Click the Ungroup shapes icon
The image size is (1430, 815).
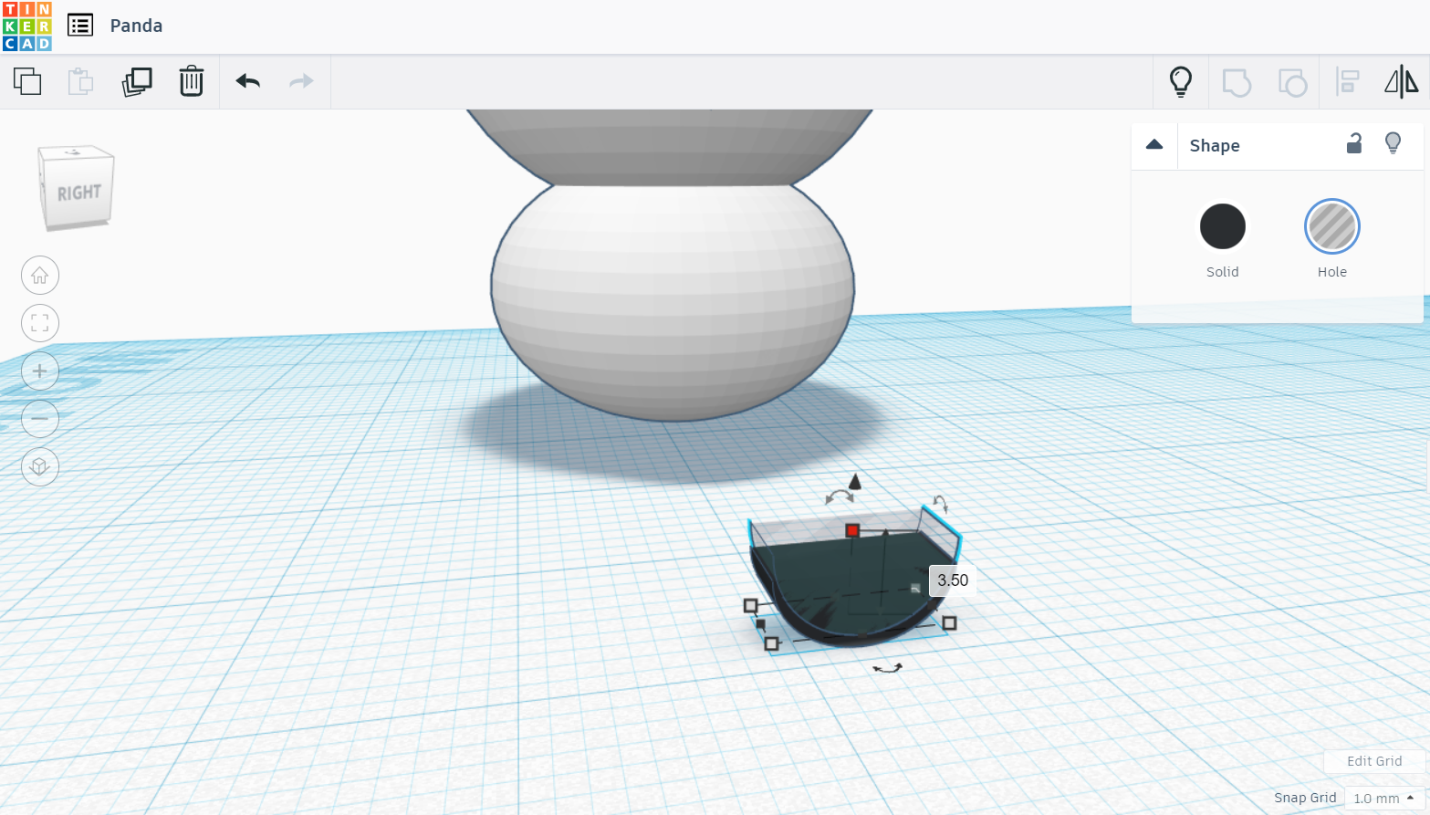[x=1293, y=82]
